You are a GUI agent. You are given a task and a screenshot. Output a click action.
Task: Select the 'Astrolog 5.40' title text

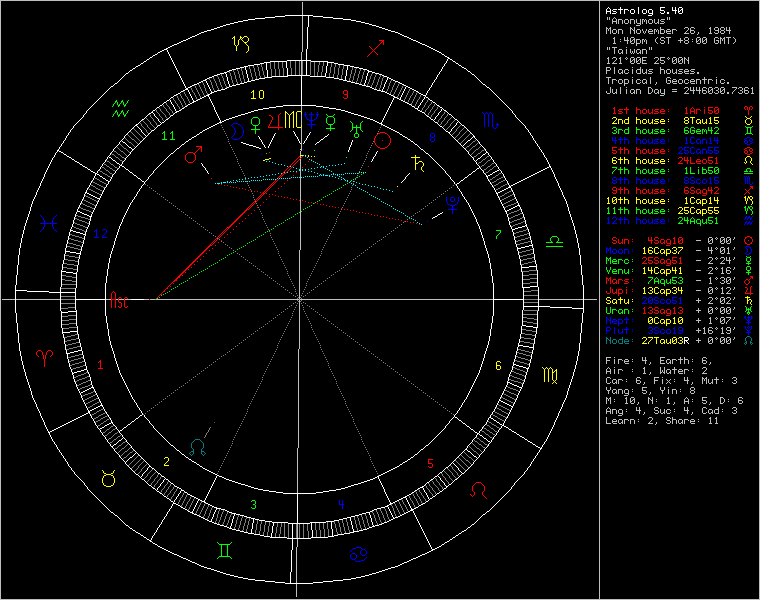643,10
